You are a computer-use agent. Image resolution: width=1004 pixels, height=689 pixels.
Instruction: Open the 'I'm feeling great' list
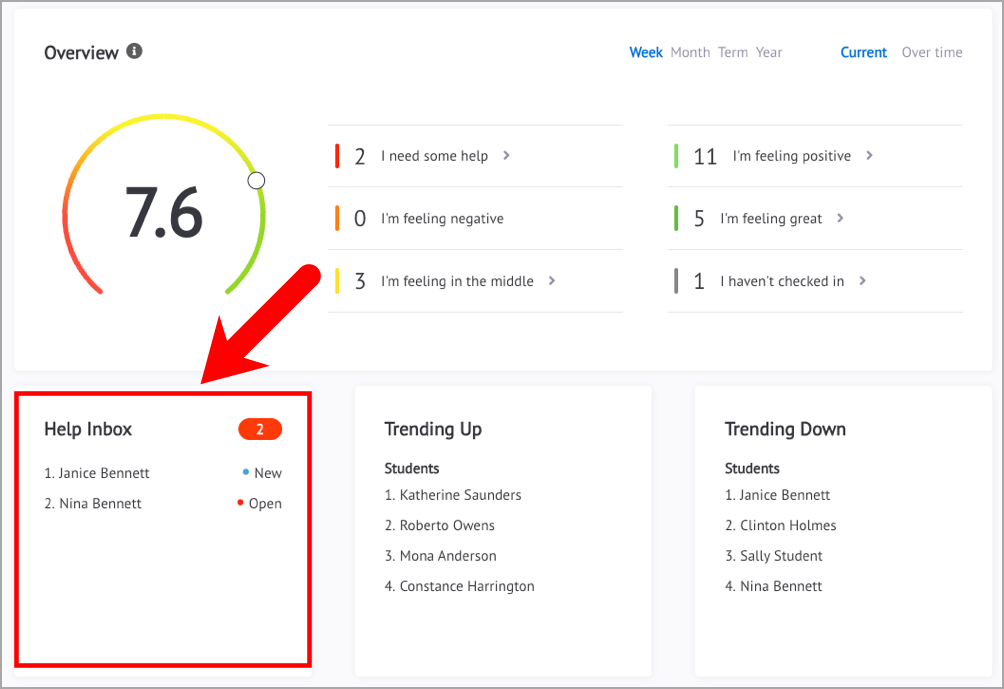pyautogui.click(x=815, y=219)
